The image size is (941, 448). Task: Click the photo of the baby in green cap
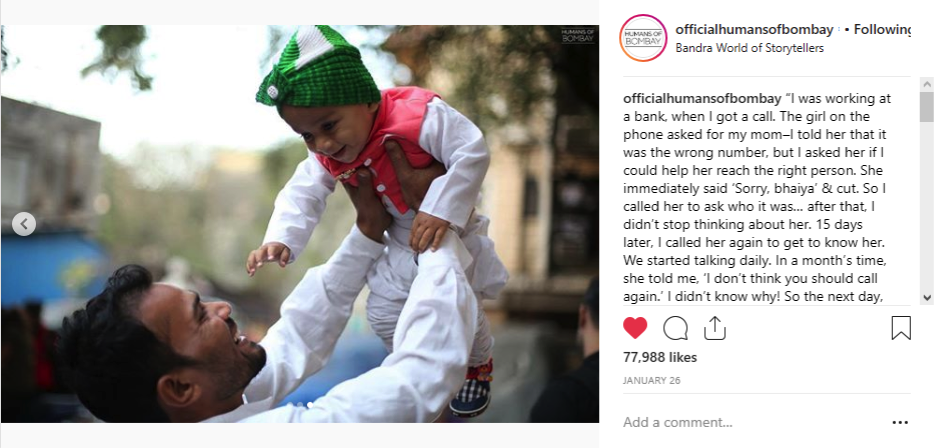[x=299, y=224]
